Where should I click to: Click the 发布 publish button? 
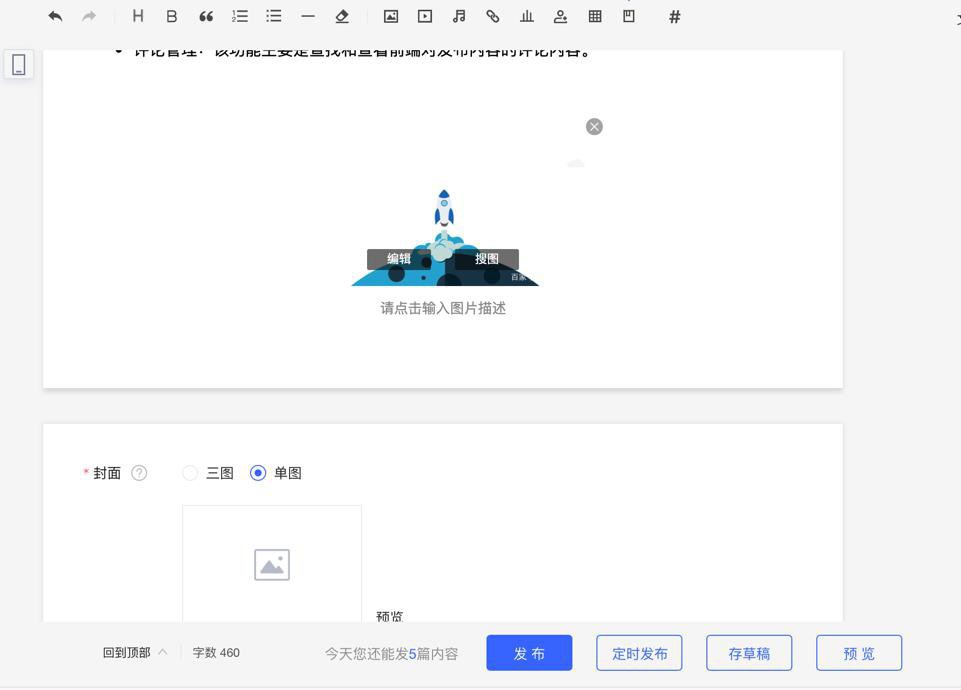(530, 653)
